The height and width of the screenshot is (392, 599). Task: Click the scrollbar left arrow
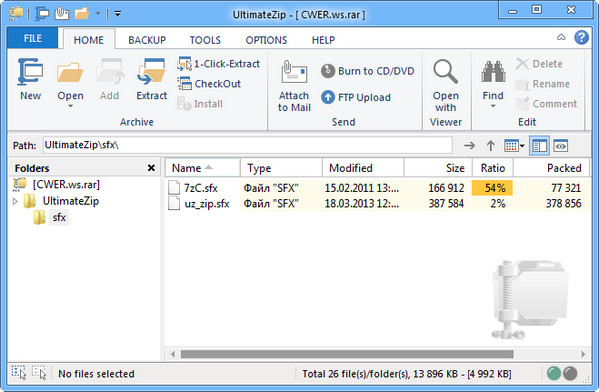pyautogui.click(x=173, y=354)
